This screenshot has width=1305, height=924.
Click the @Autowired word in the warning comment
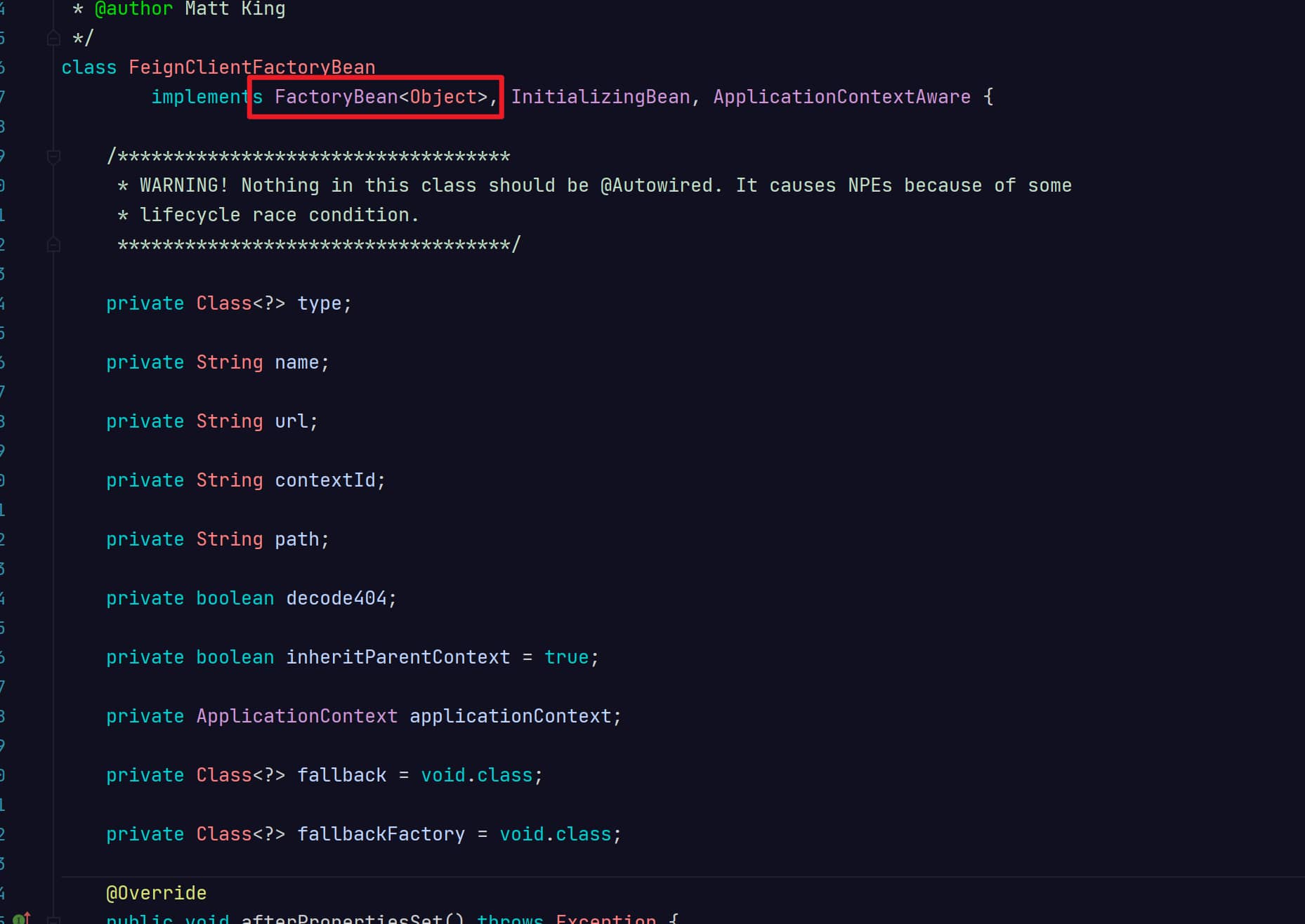coord(657,185)
